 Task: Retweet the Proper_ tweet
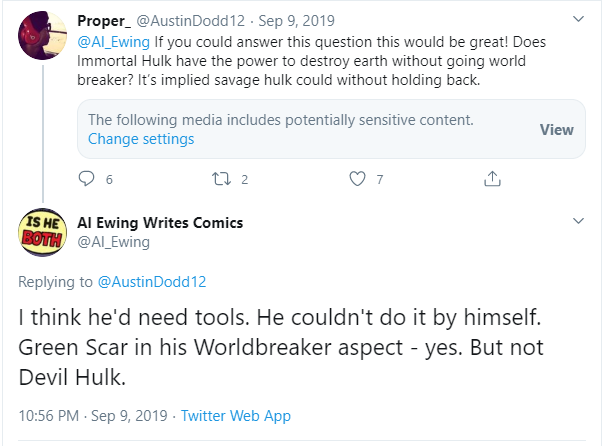tap(221, 179)
